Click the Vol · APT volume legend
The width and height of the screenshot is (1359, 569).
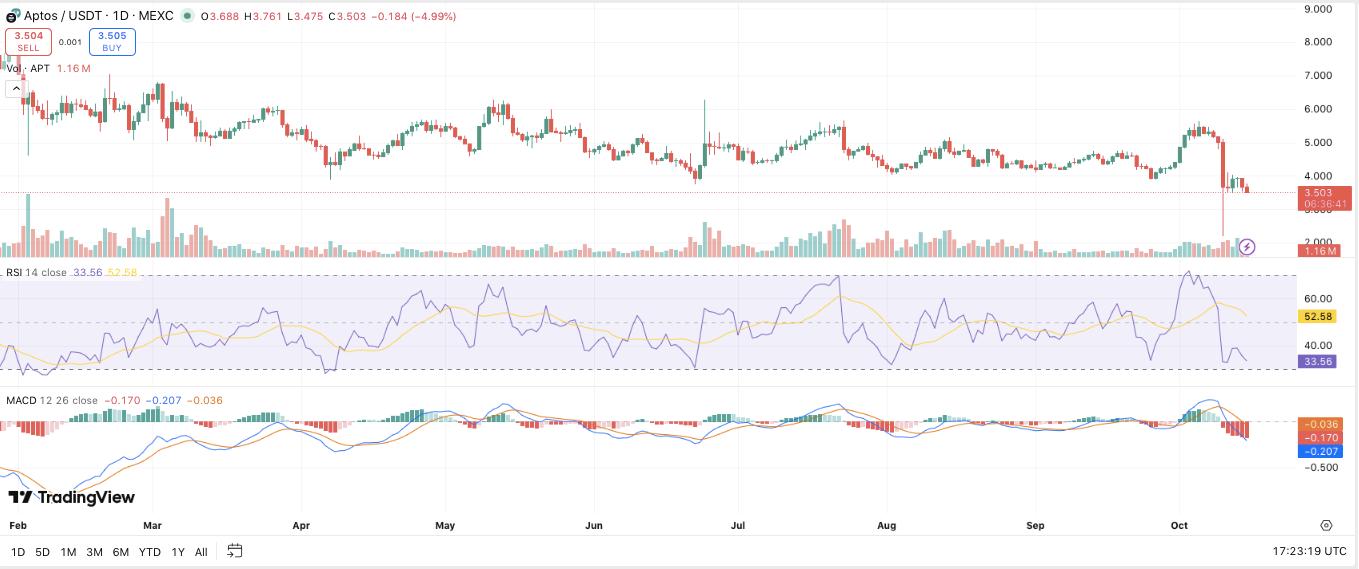point(28,68)
